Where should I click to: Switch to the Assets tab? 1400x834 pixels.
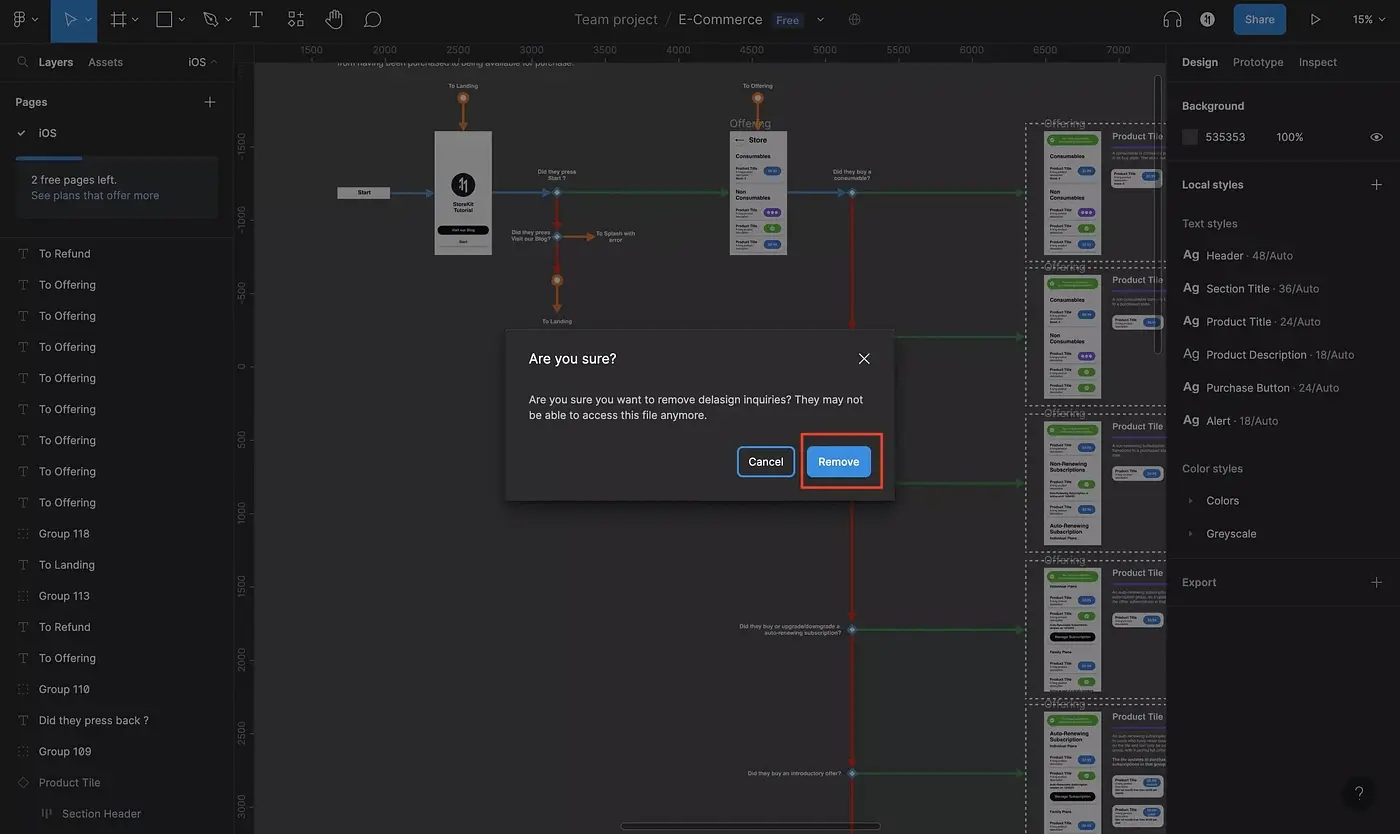[x=105, y=62]
